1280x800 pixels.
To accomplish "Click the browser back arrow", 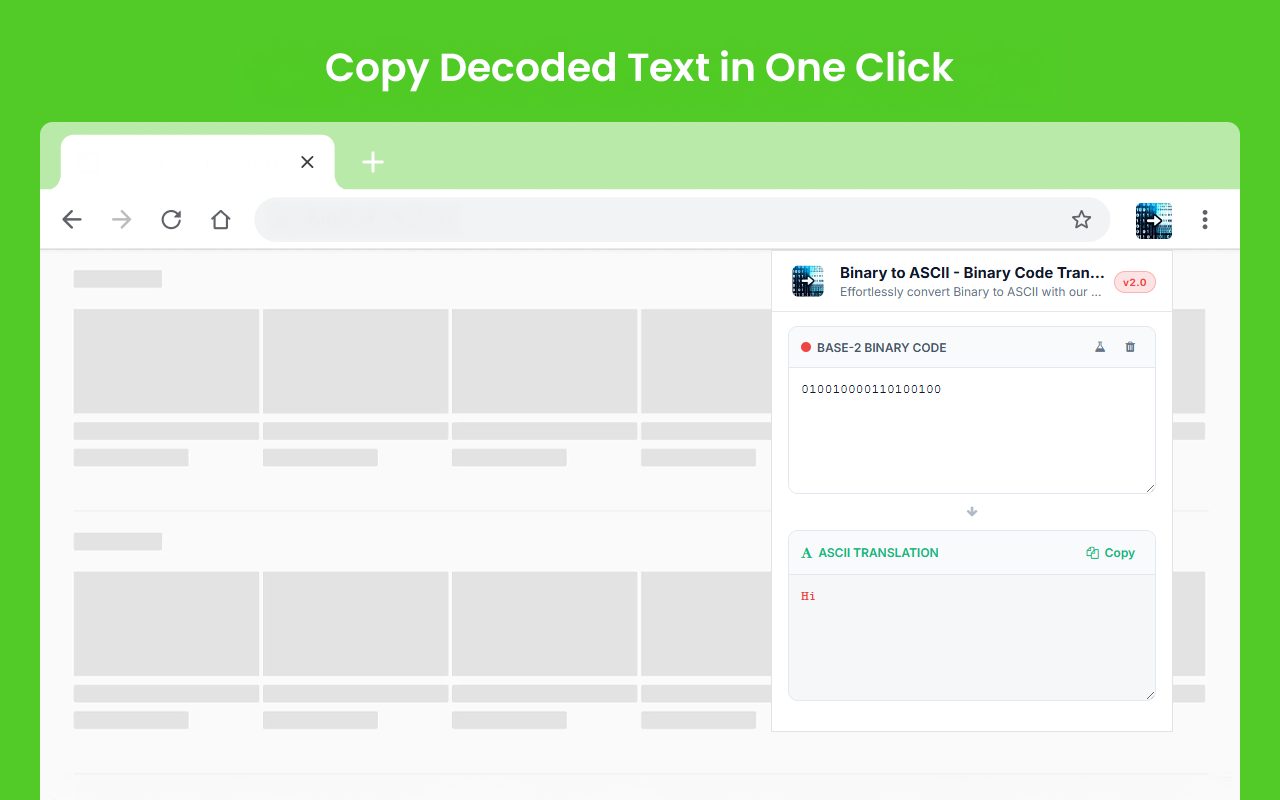I will (x=72, y=220).
